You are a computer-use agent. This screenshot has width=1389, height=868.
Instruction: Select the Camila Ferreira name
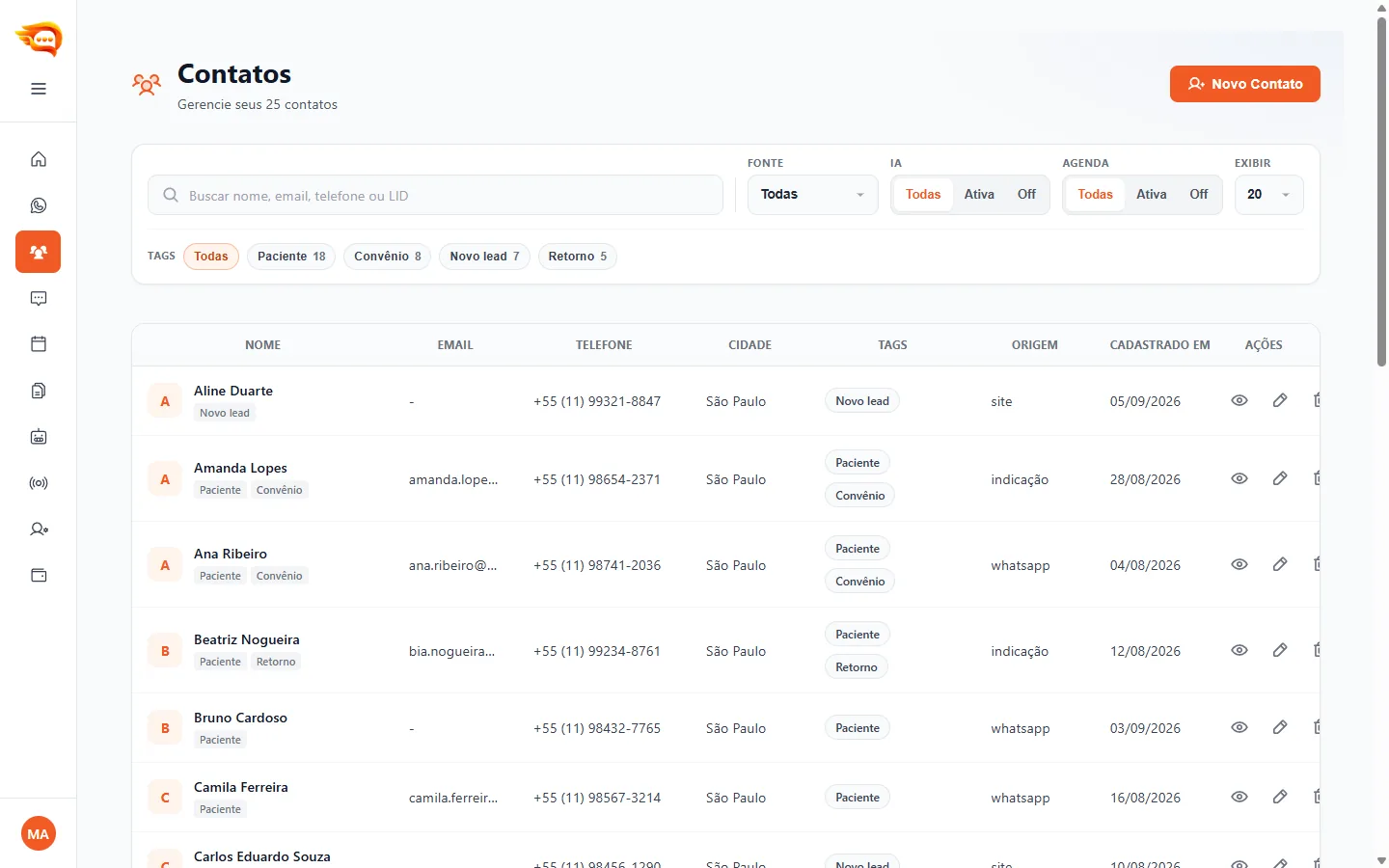(241, 787)
